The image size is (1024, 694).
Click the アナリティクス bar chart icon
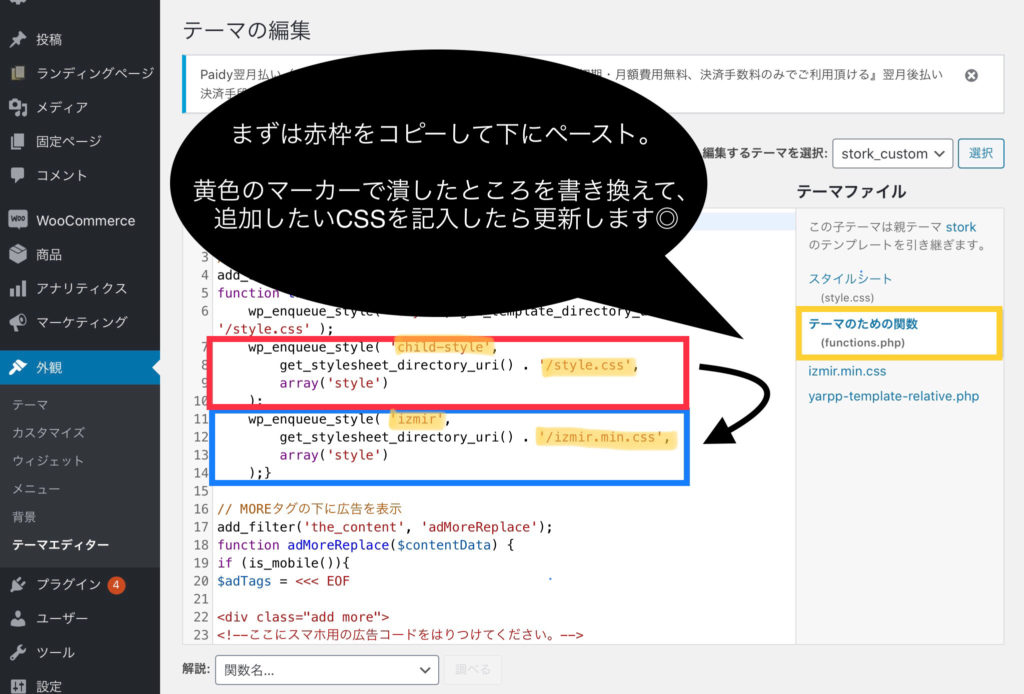[17, 288]
